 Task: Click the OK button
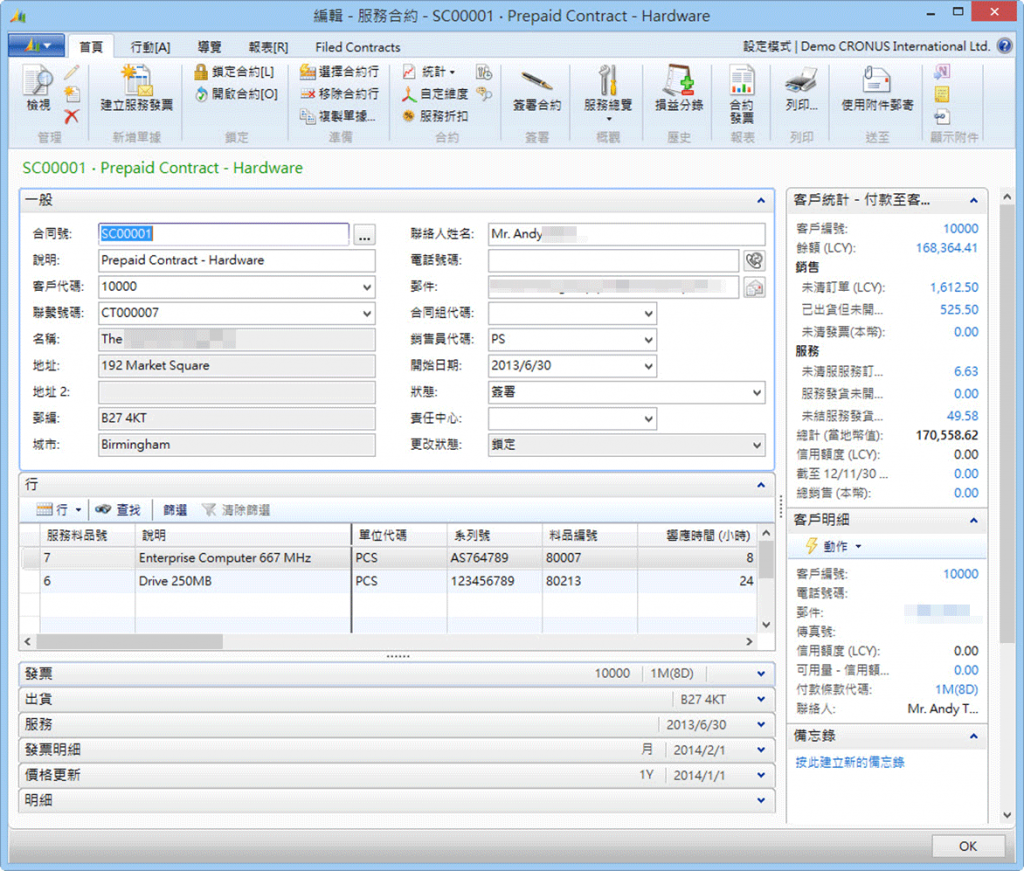(x=967, y=846)
